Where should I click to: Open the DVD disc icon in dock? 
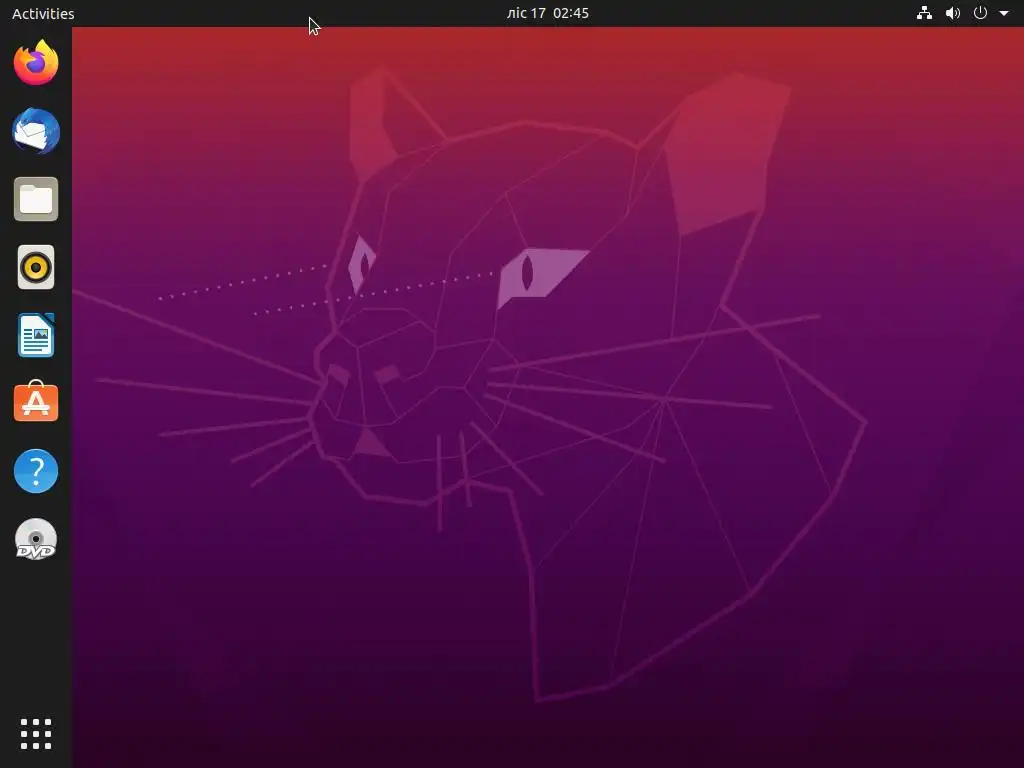coord(36,539)
